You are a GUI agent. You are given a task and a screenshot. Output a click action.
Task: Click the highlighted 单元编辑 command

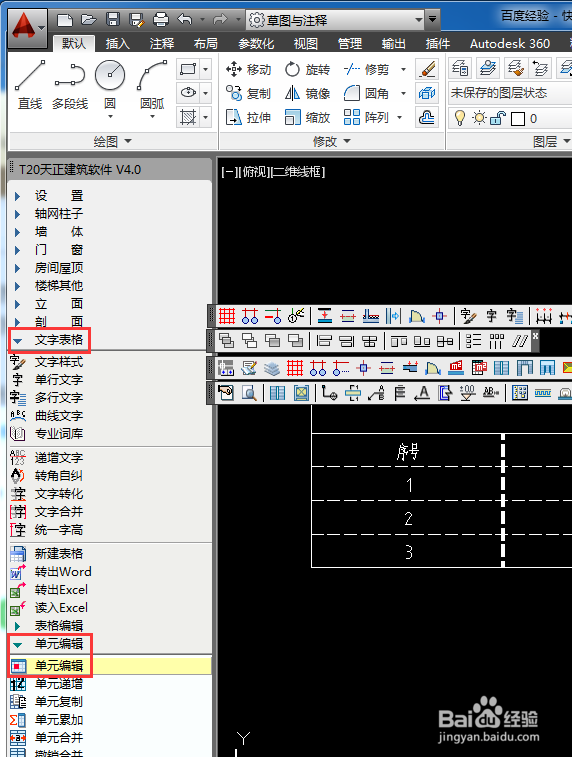[x=110, y=666]
